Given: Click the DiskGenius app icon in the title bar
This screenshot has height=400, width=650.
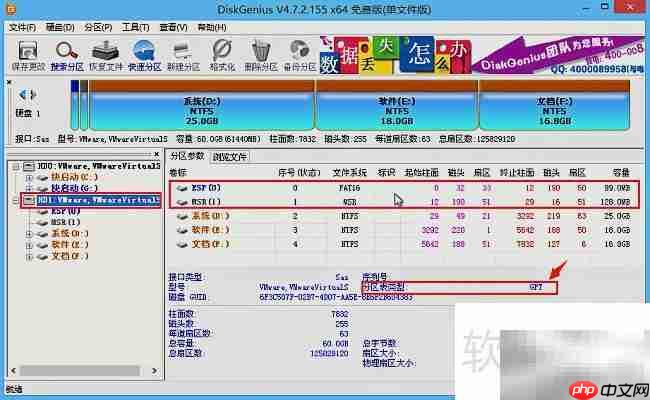Looking at the screenshot, I should click(11, 8).
